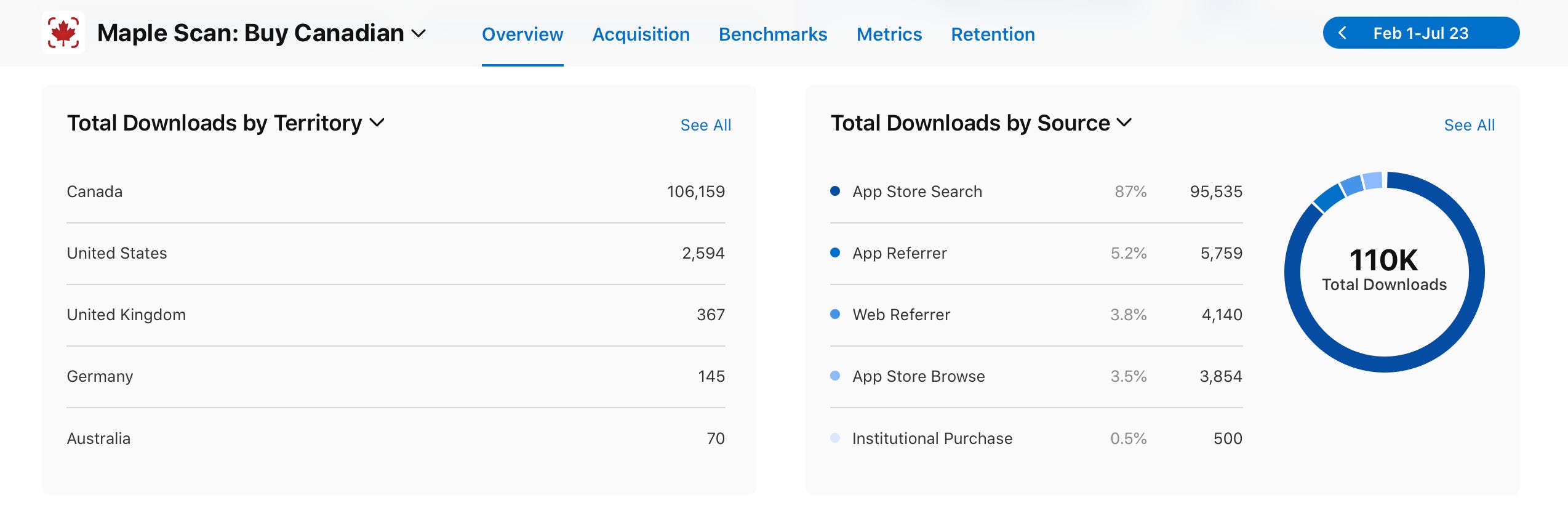Click See All for downloads by source

(x=1469, y=125)
